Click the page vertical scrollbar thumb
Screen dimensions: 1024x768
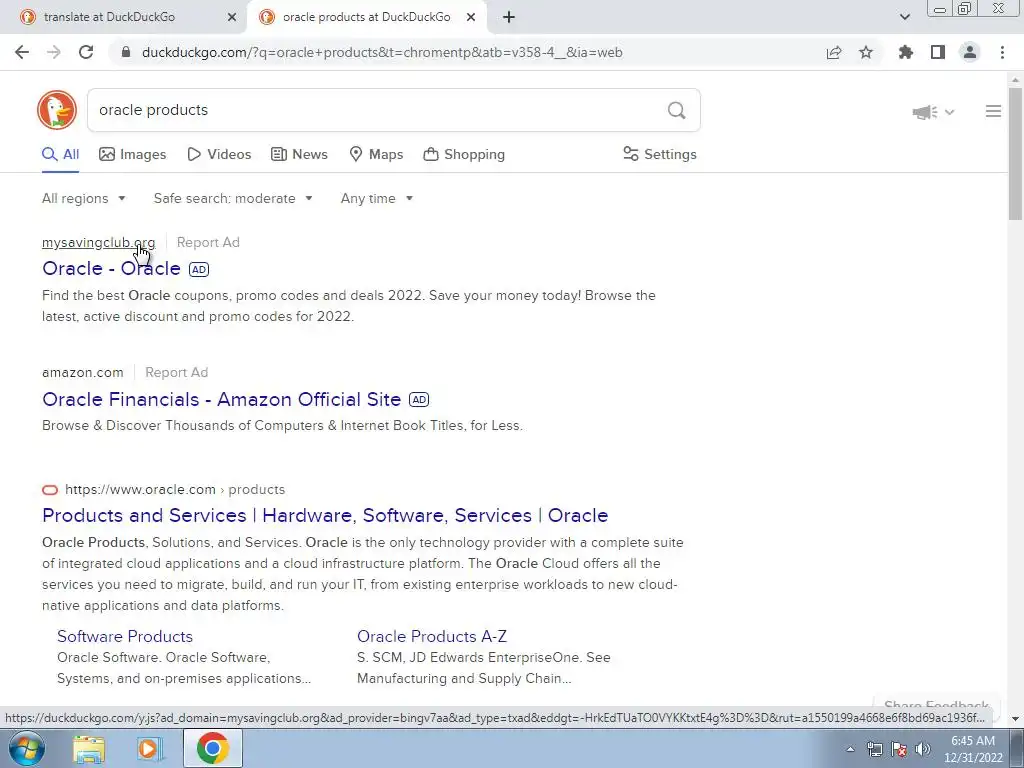coord(1015,153)
